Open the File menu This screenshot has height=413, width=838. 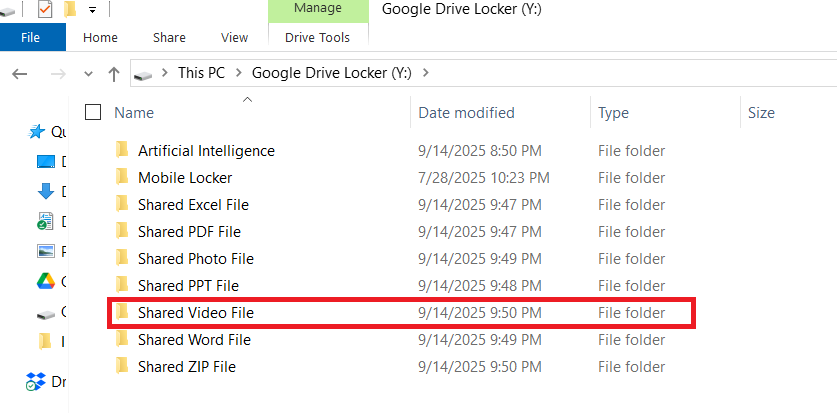point(31,38)
